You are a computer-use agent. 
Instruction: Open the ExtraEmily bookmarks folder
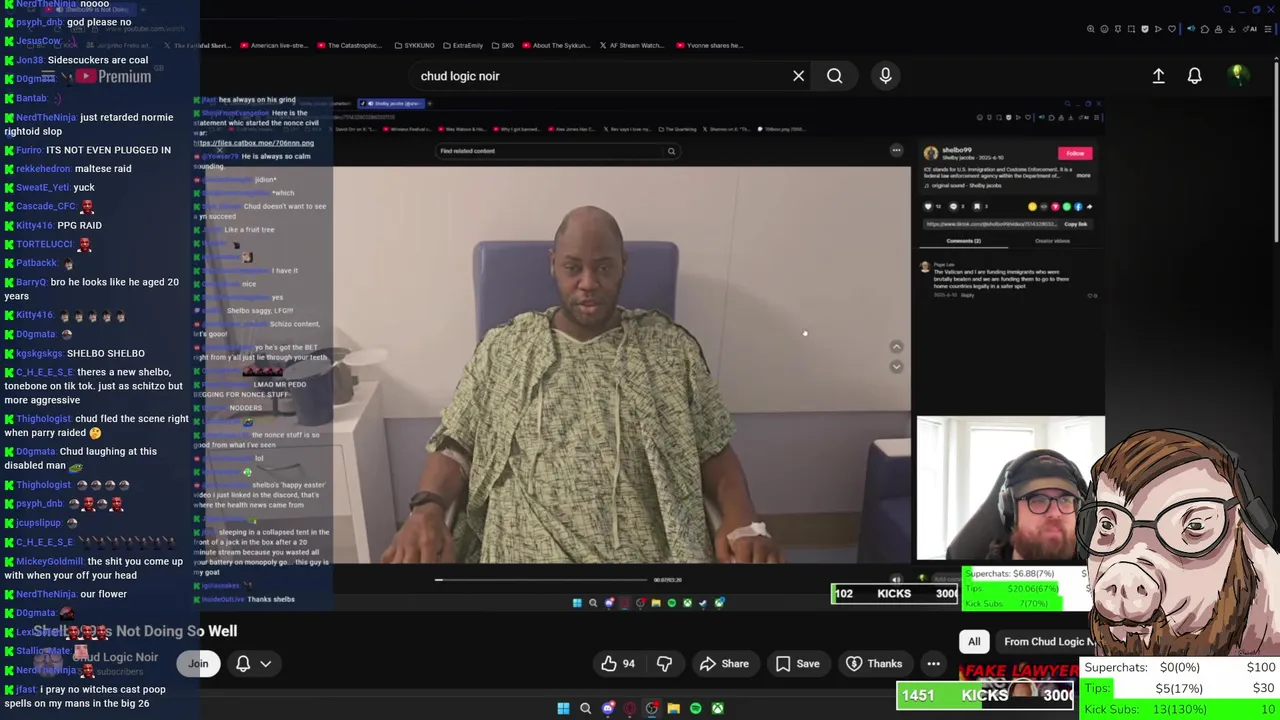coord(463,45)
